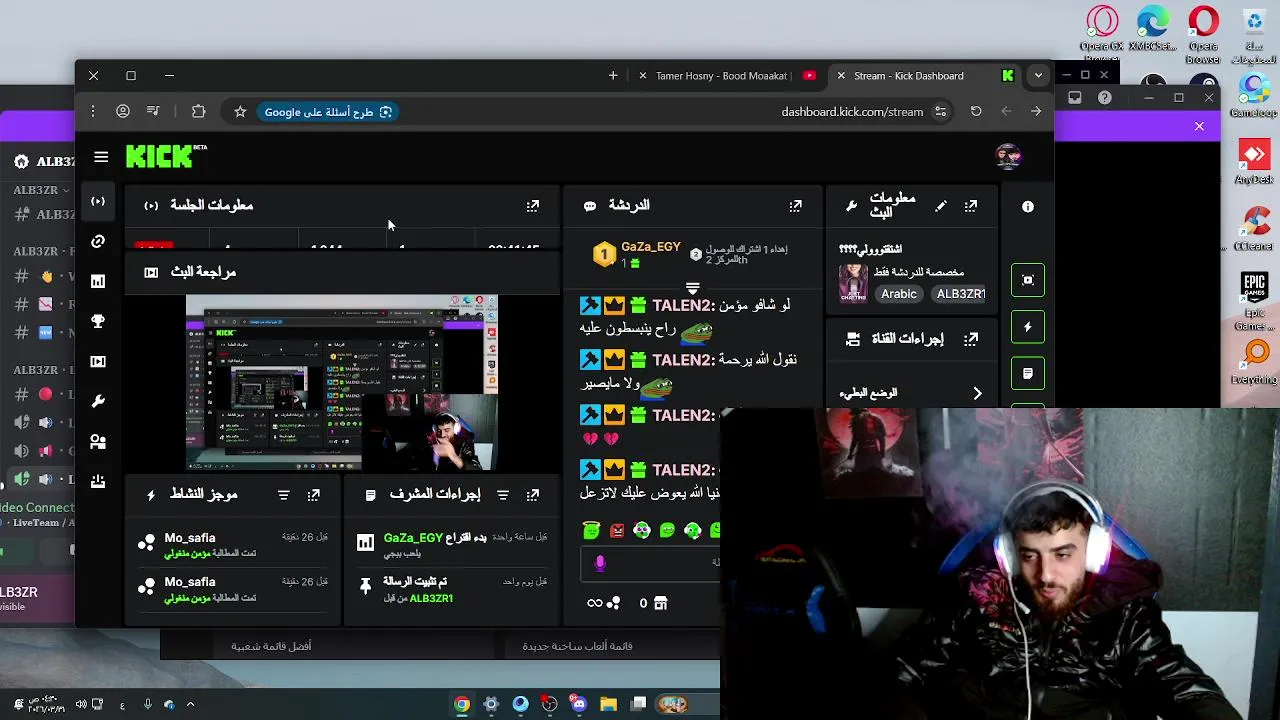The image size is (1280, 720).
Task: Click the help icon in background window
Action: (x=1104, y=98)
